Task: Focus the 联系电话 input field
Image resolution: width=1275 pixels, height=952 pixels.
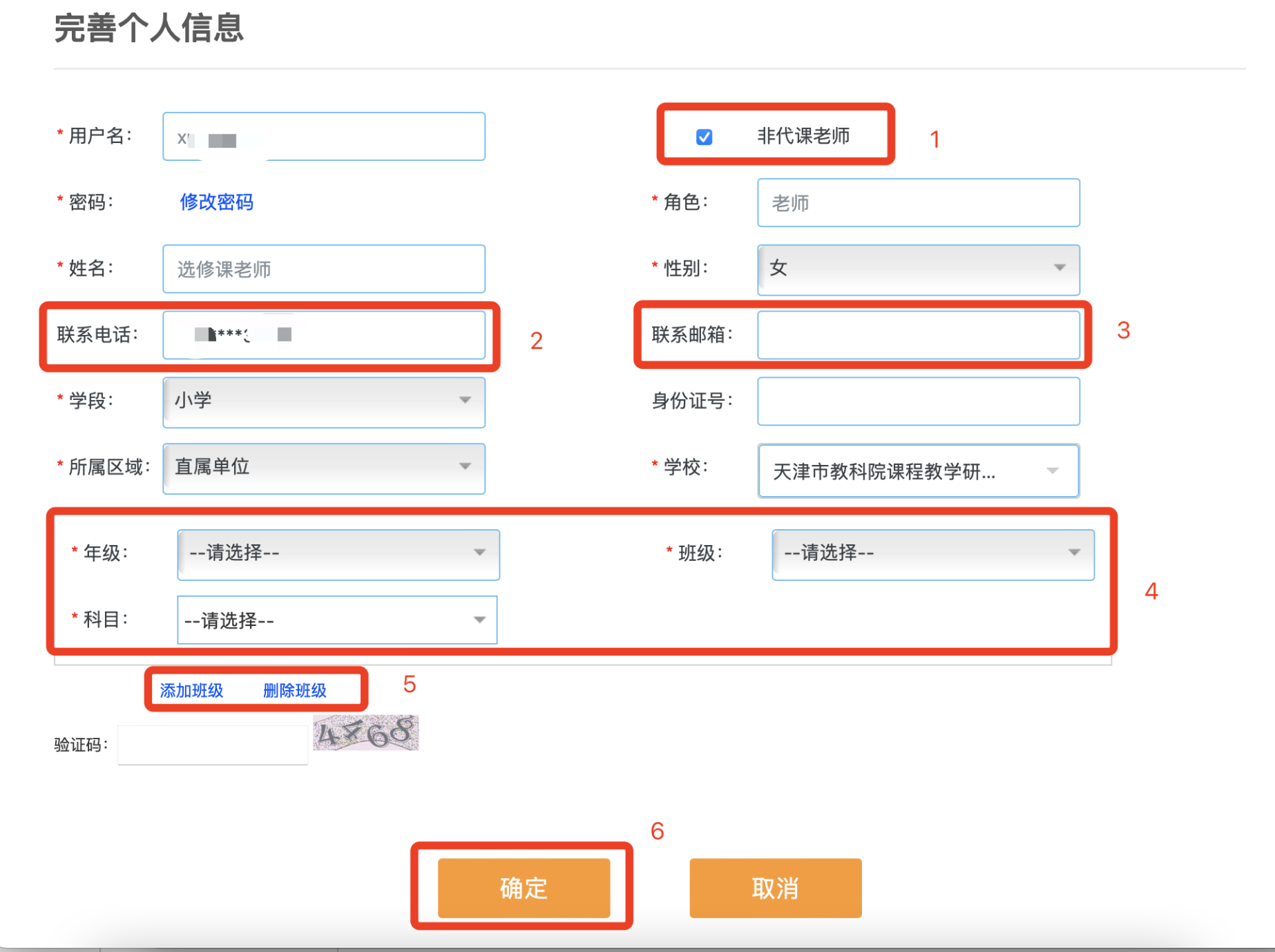Action: click(x=324, y=335)
